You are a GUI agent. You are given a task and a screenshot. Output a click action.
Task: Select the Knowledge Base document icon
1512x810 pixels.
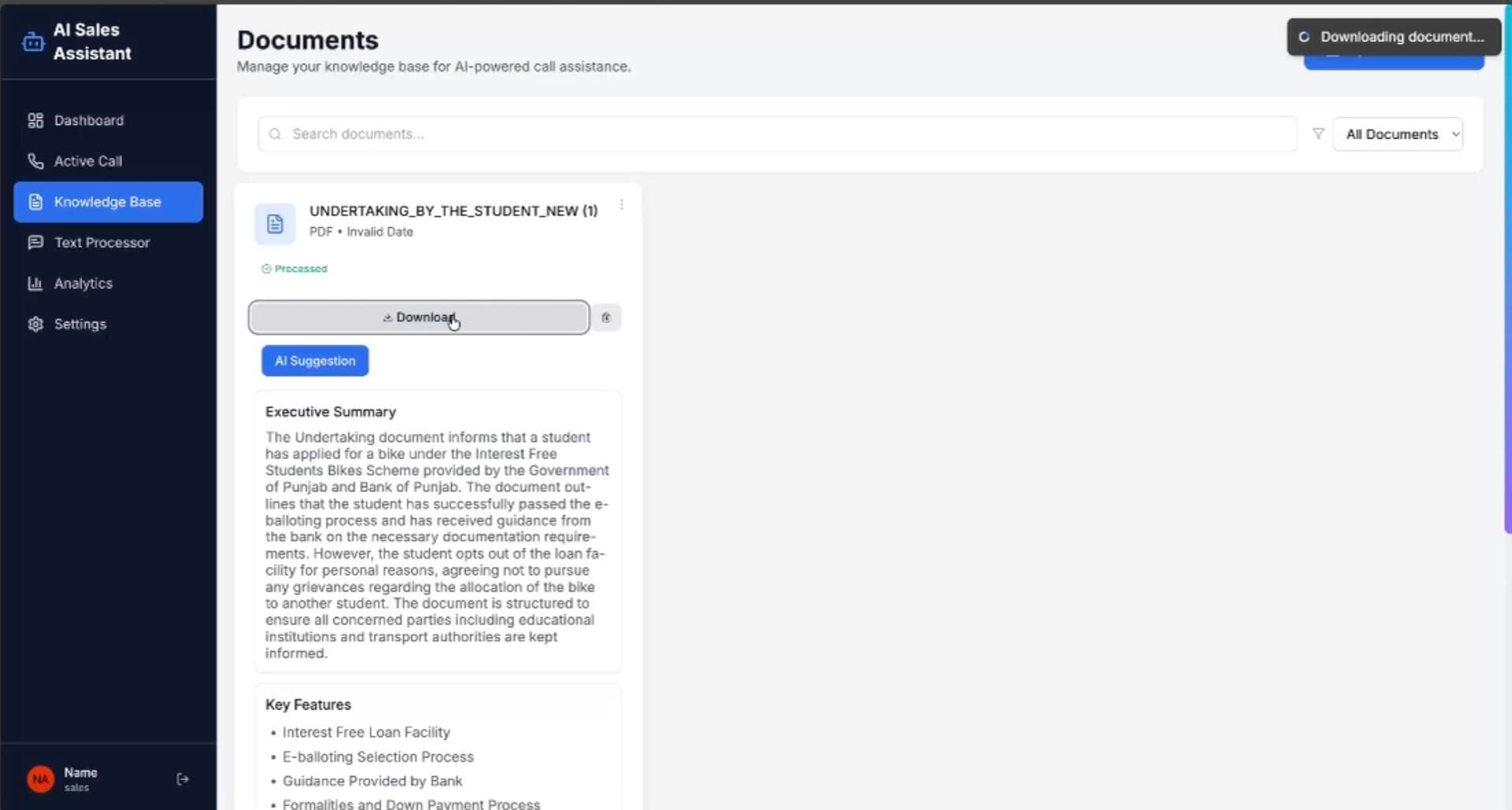(x=35, y=202)
